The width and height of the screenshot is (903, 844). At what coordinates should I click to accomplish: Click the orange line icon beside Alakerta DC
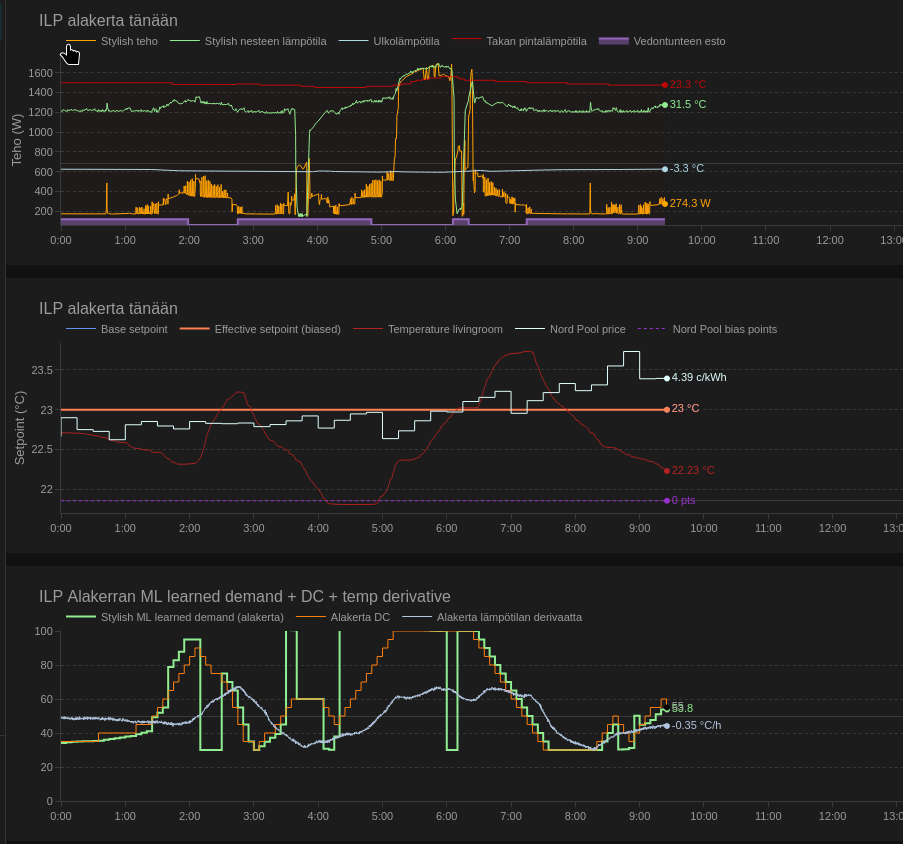point(311,617)
